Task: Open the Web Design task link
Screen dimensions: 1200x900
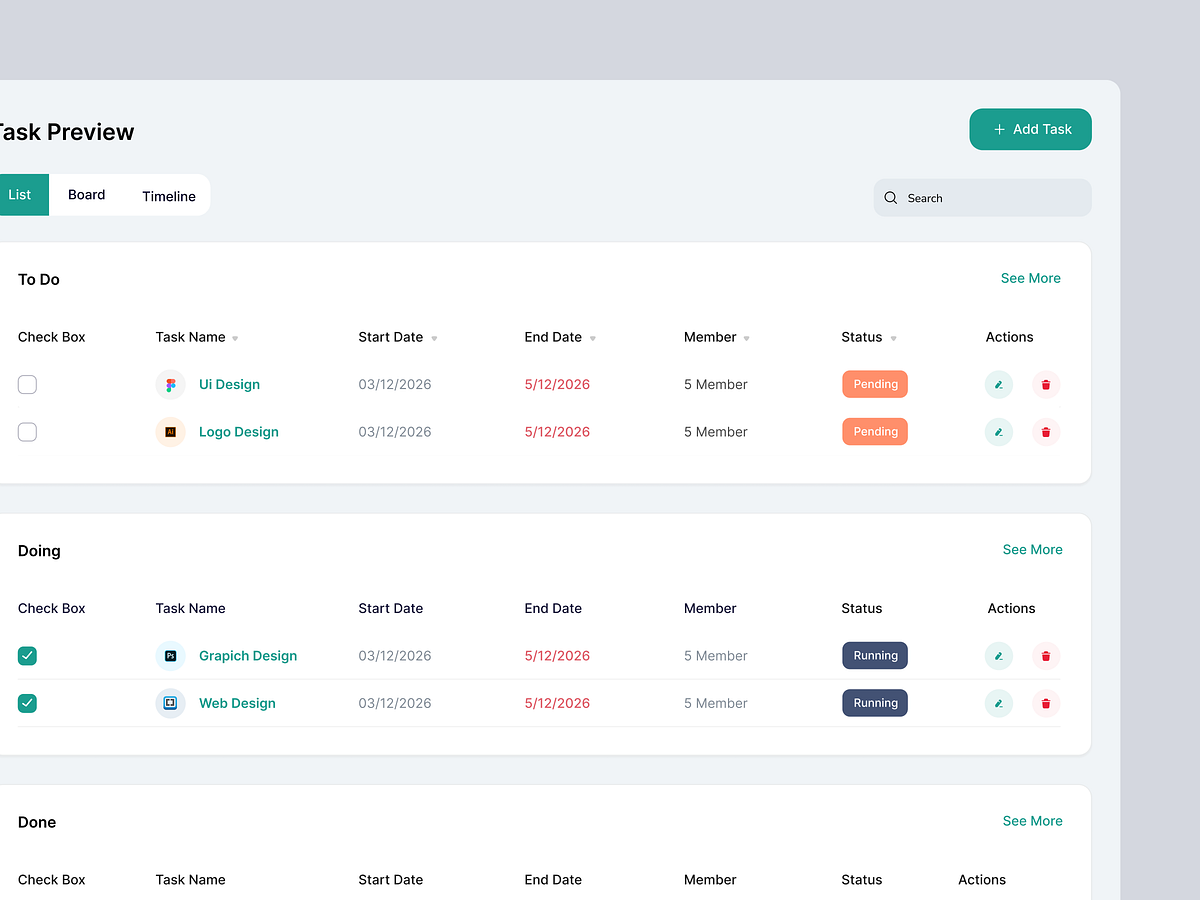Action: tap(237, 703)
